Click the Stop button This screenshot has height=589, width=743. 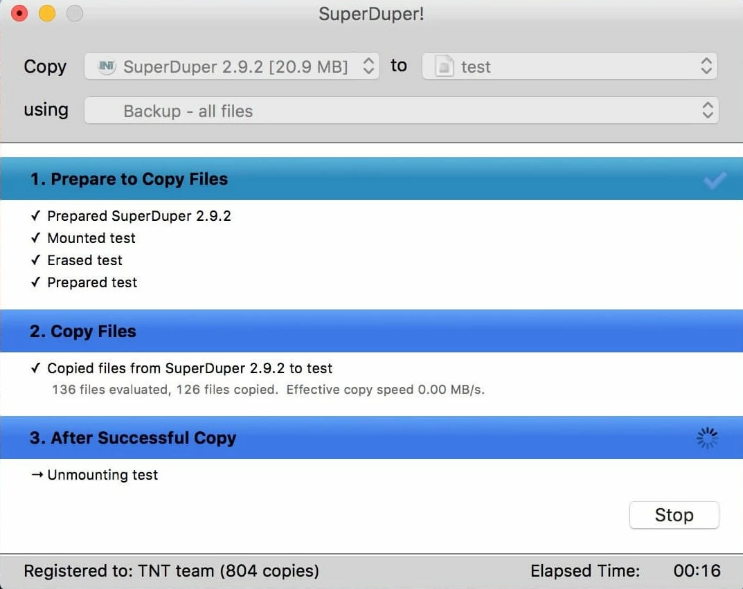[674, 515]
